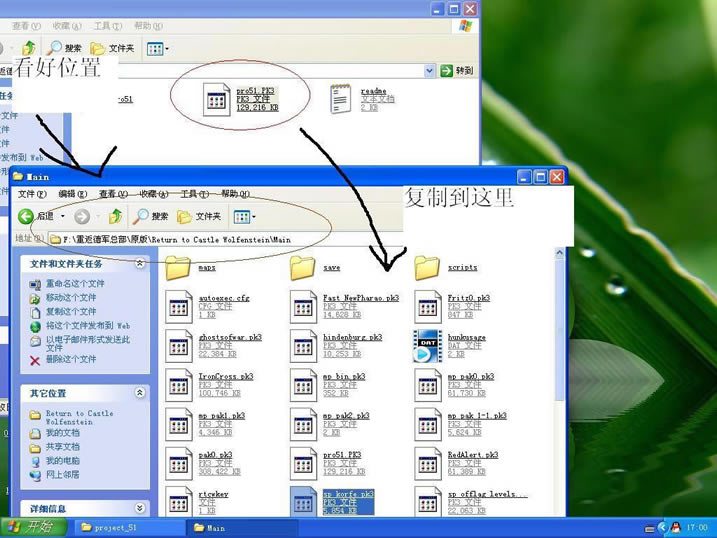This screenshot has width=717, height=538.
Task: Click the 开始 Start button
Action: (x=32, y=527)
